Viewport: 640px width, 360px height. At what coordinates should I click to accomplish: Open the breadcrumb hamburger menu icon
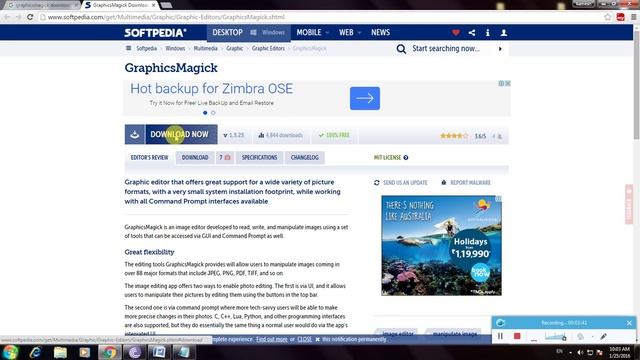pyautogui.click(x=129, y=48)
